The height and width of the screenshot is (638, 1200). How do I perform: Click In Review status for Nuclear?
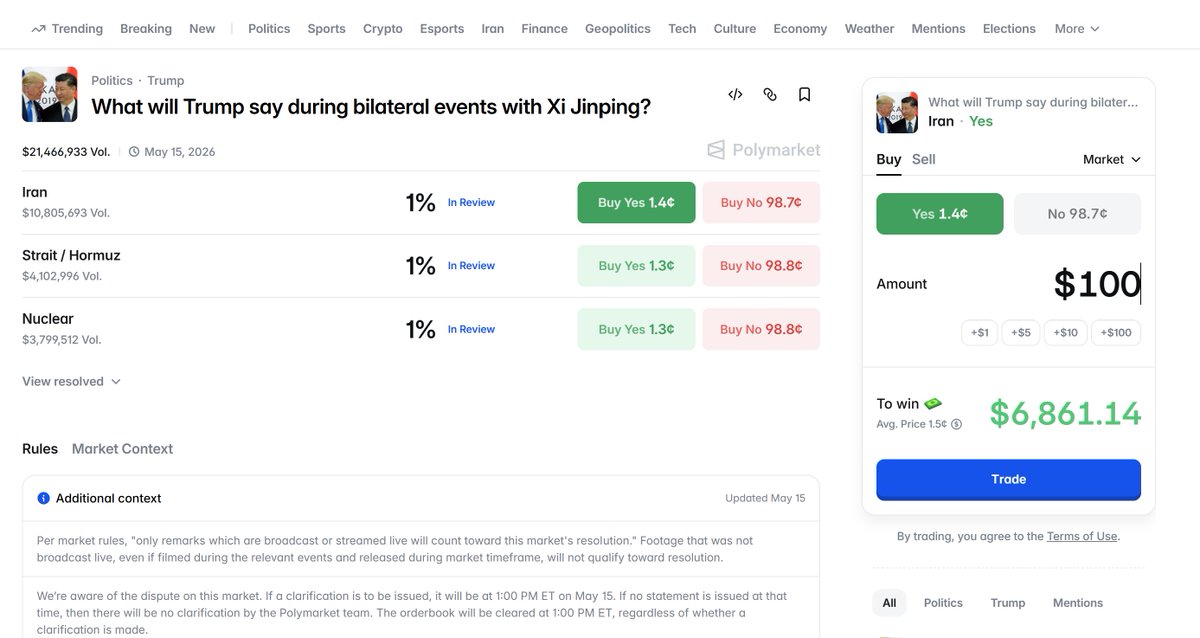(471, 329)
